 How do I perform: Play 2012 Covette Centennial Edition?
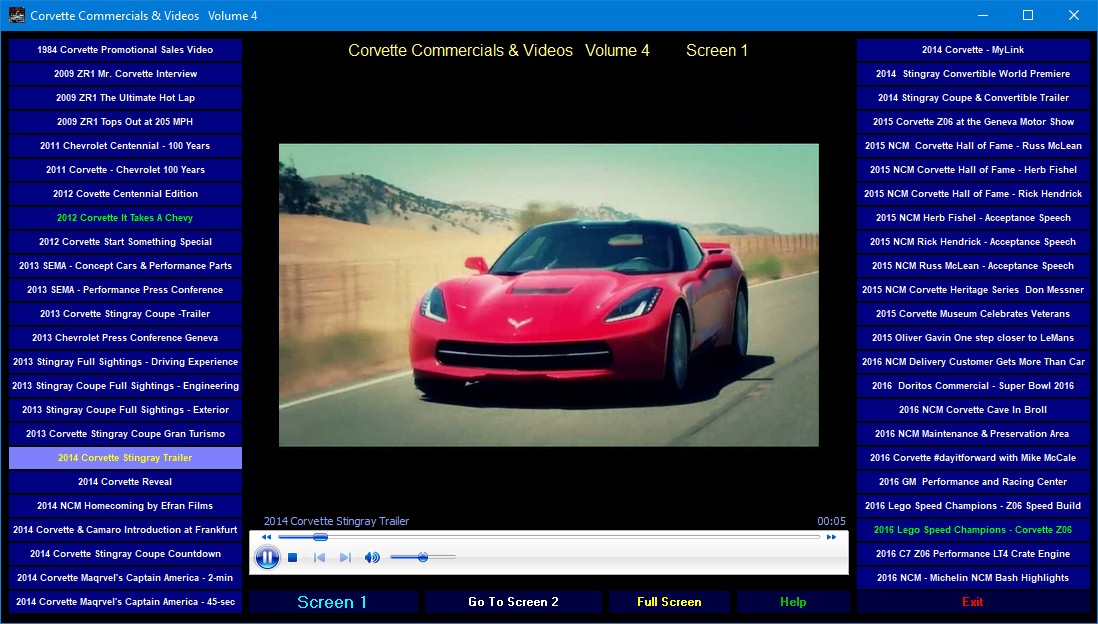pos(125,194)
